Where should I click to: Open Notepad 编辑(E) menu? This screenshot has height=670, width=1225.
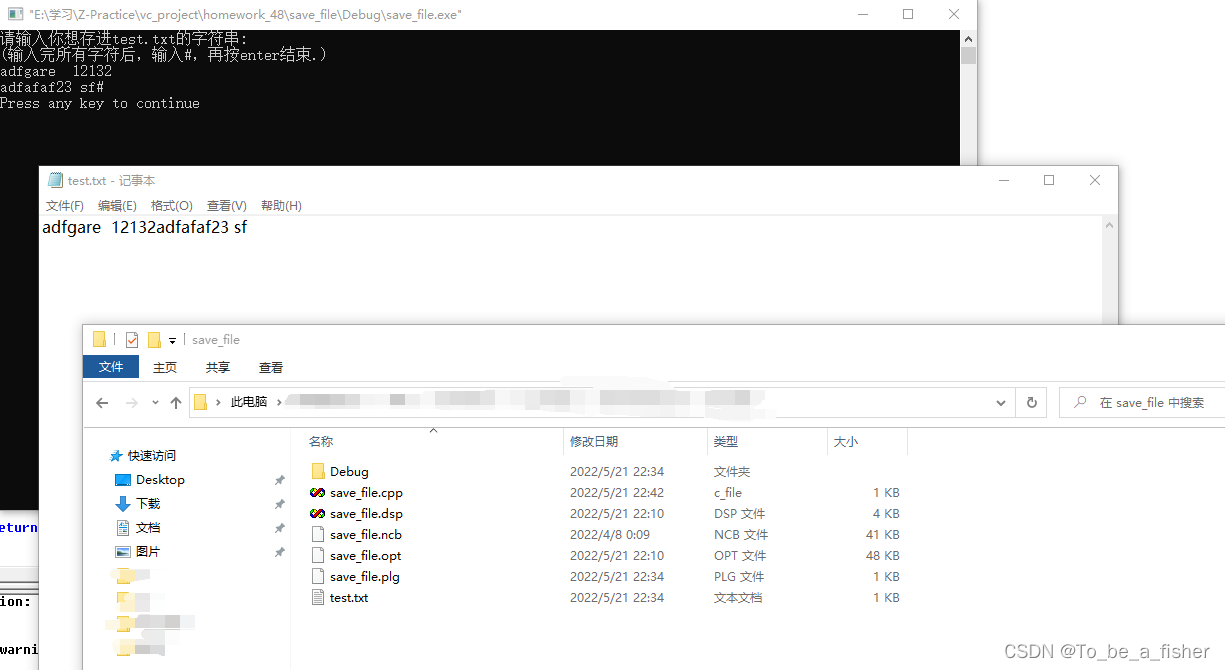tap(117, 205)
